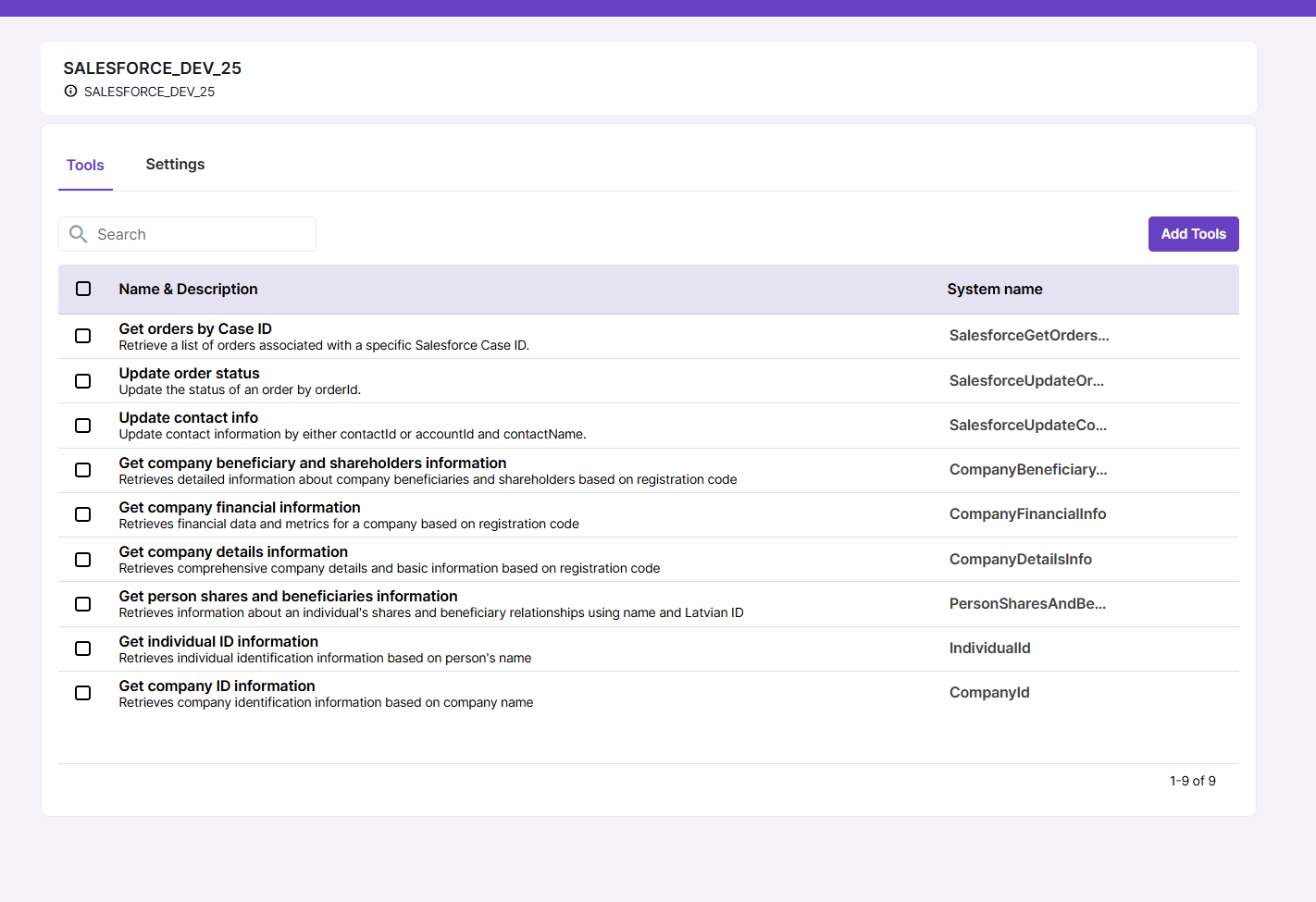Open Get person shares and beneficiaries information
1316x902 pixels.
click(288, 597)
